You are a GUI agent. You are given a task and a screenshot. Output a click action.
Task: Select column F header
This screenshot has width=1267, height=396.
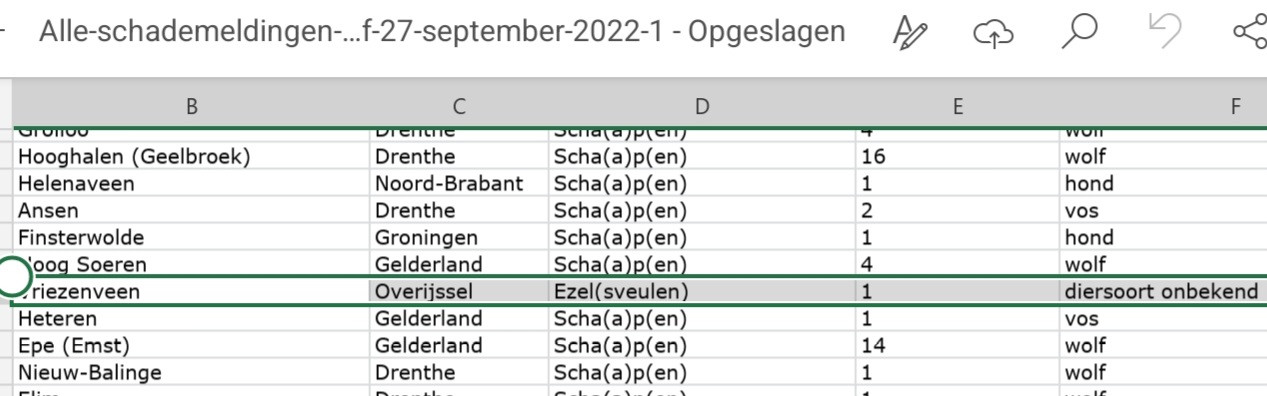click(x=1164, y=106)
